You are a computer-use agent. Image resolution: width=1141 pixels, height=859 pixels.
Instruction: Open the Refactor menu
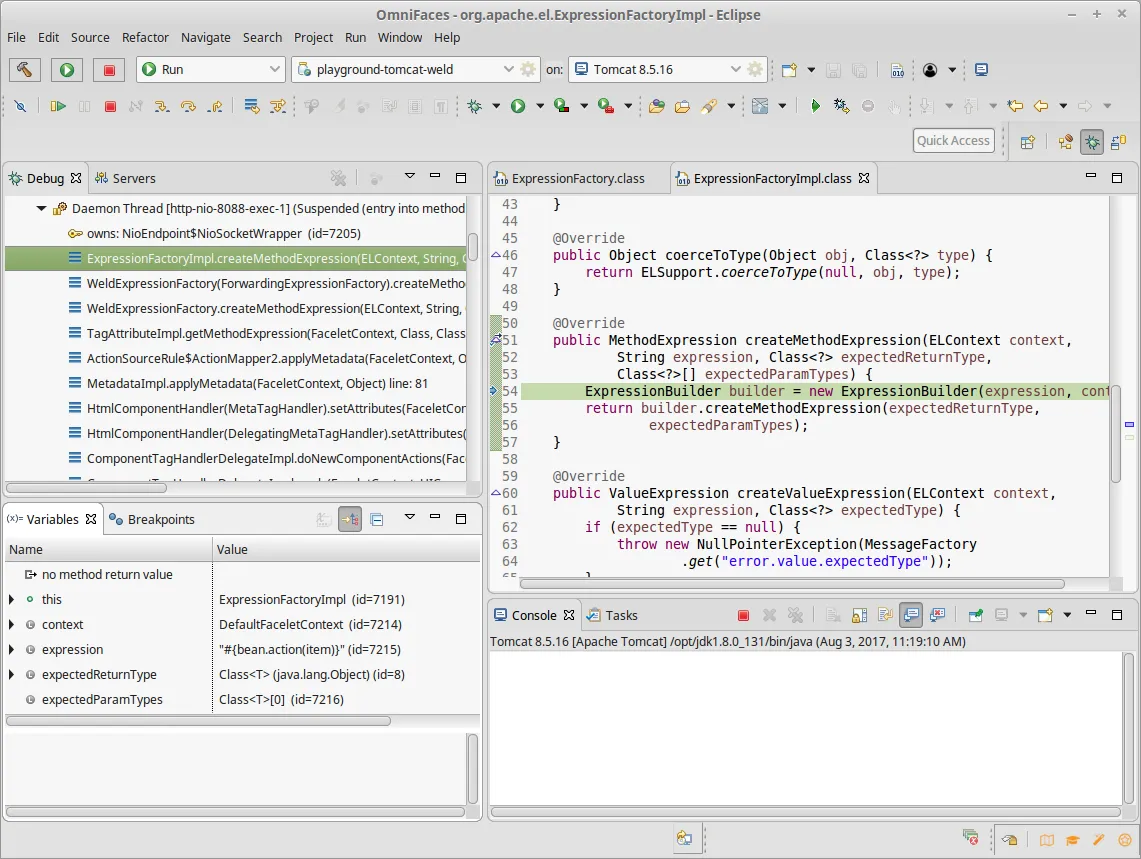[145, 37]
